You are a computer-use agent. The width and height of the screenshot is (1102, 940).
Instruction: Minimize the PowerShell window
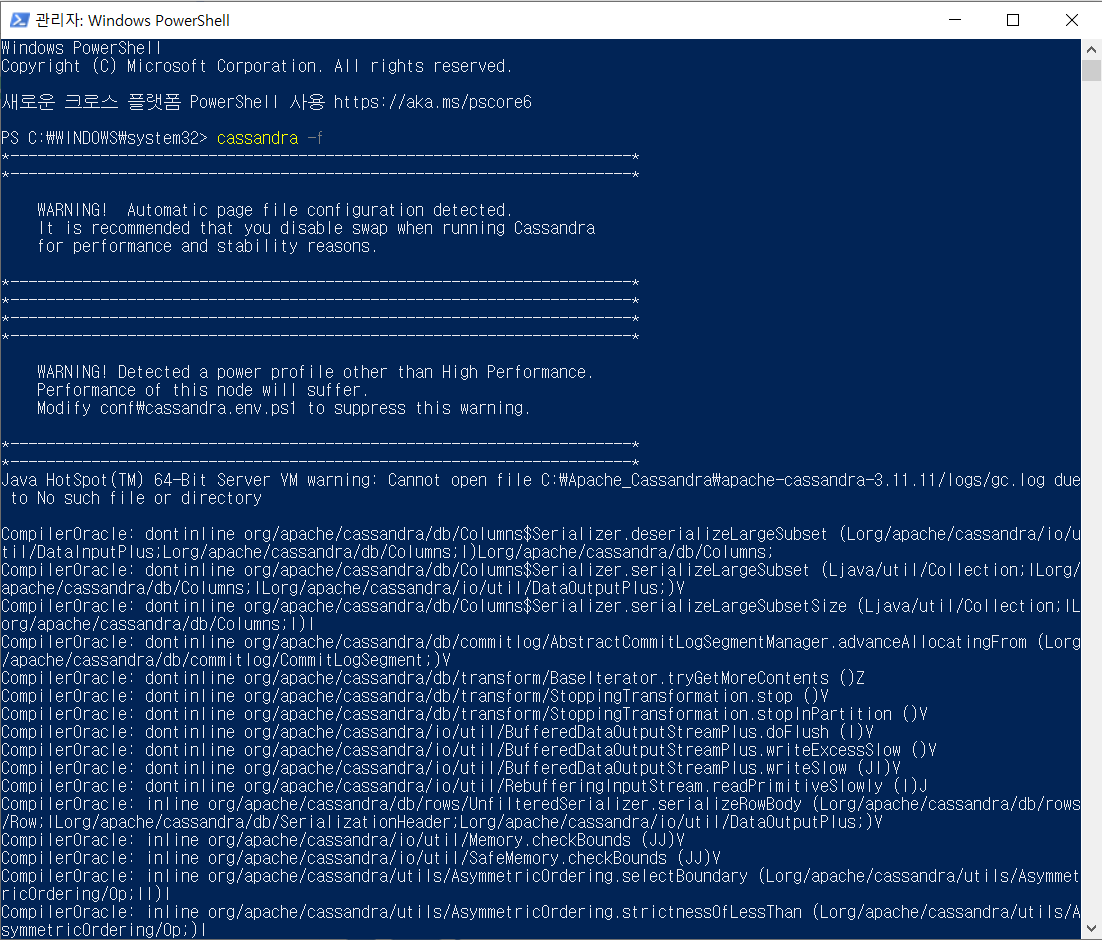pos(954,20)
